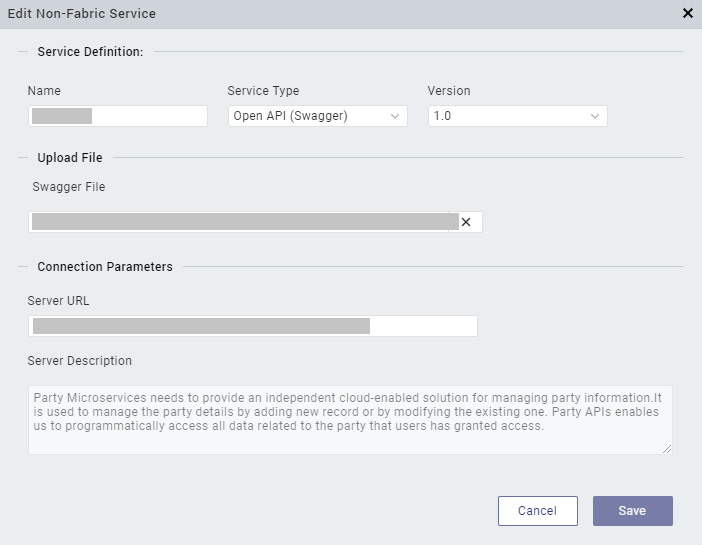Screen dimensions: 702x545
Task: Click the Service Type label
Action: click(263, 91)
